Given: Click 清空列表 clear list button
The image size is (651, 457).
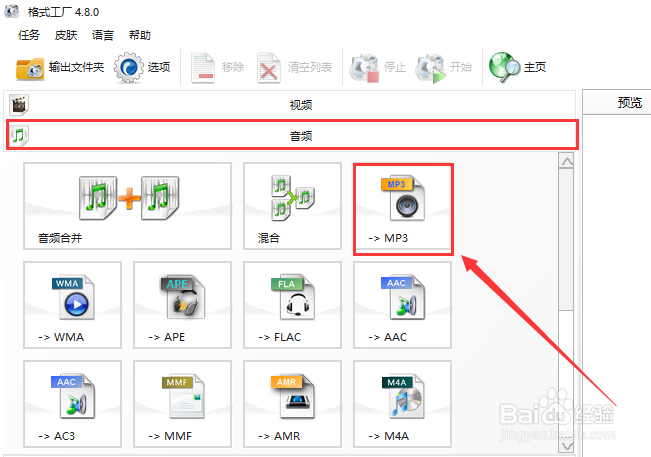Looking at the screenshot, I should 295,67.
